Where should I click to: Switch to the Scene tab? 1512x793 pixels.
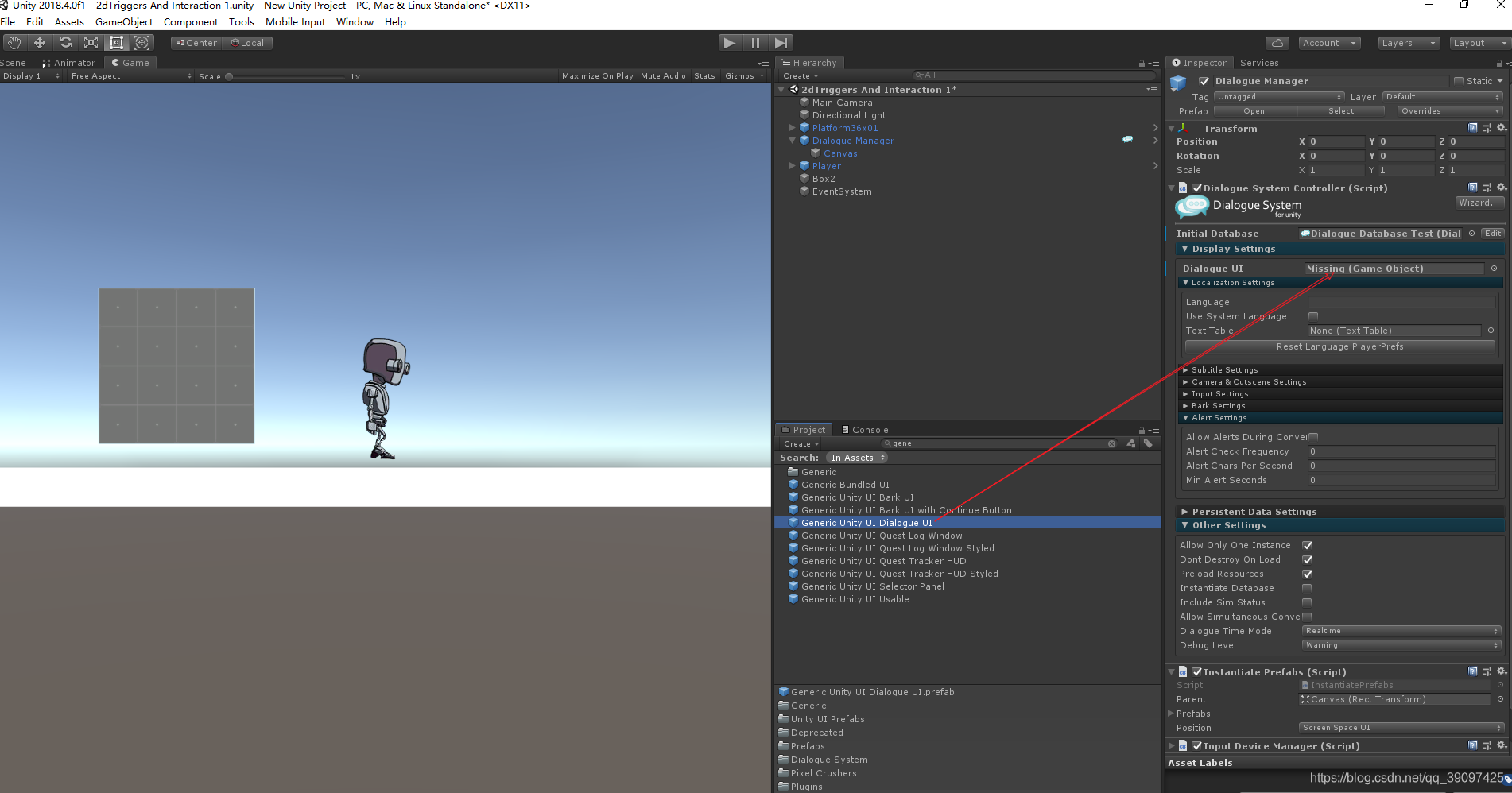13,62
